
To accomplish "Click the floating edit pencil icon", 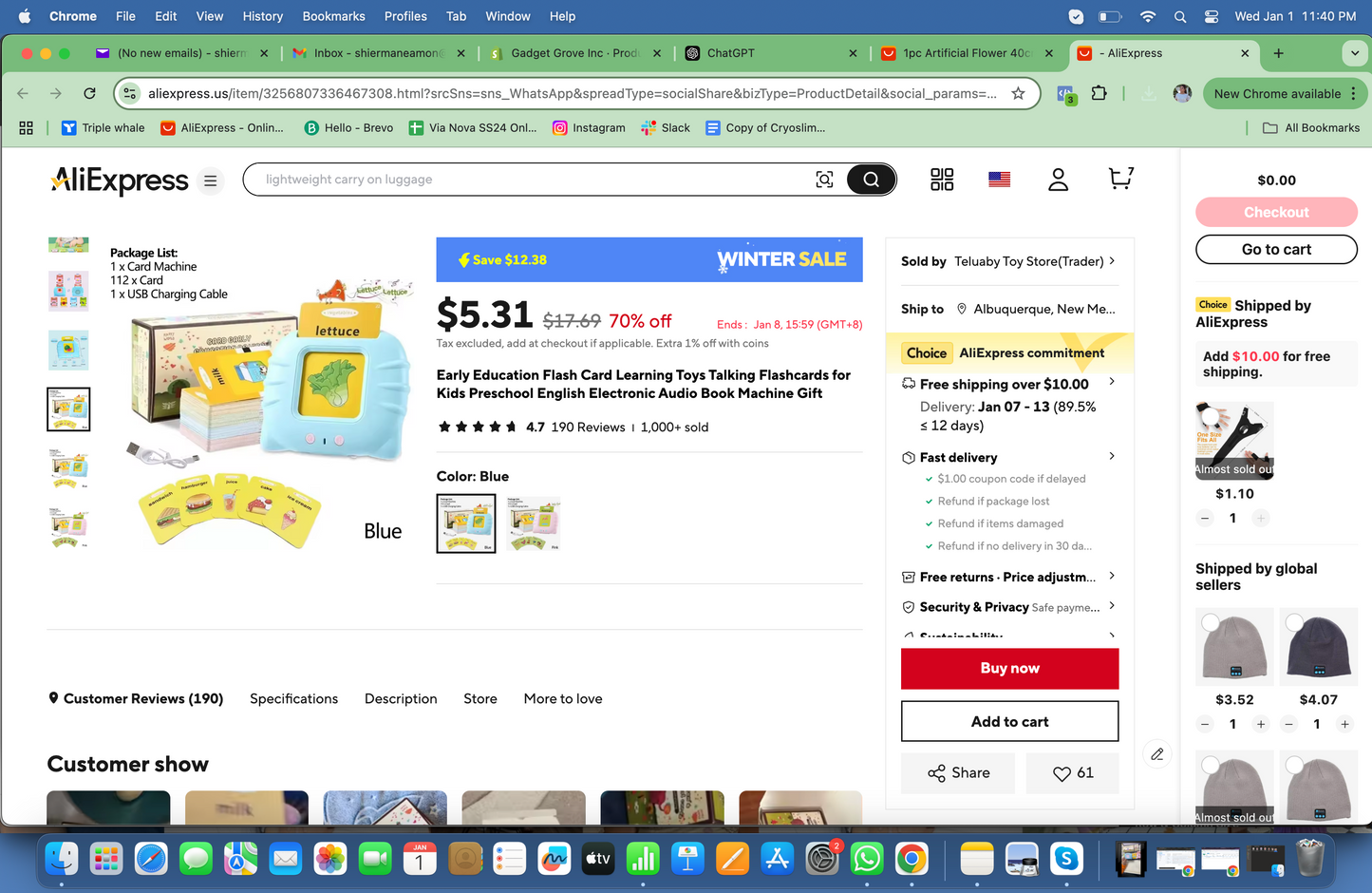I will [1156, 754].
